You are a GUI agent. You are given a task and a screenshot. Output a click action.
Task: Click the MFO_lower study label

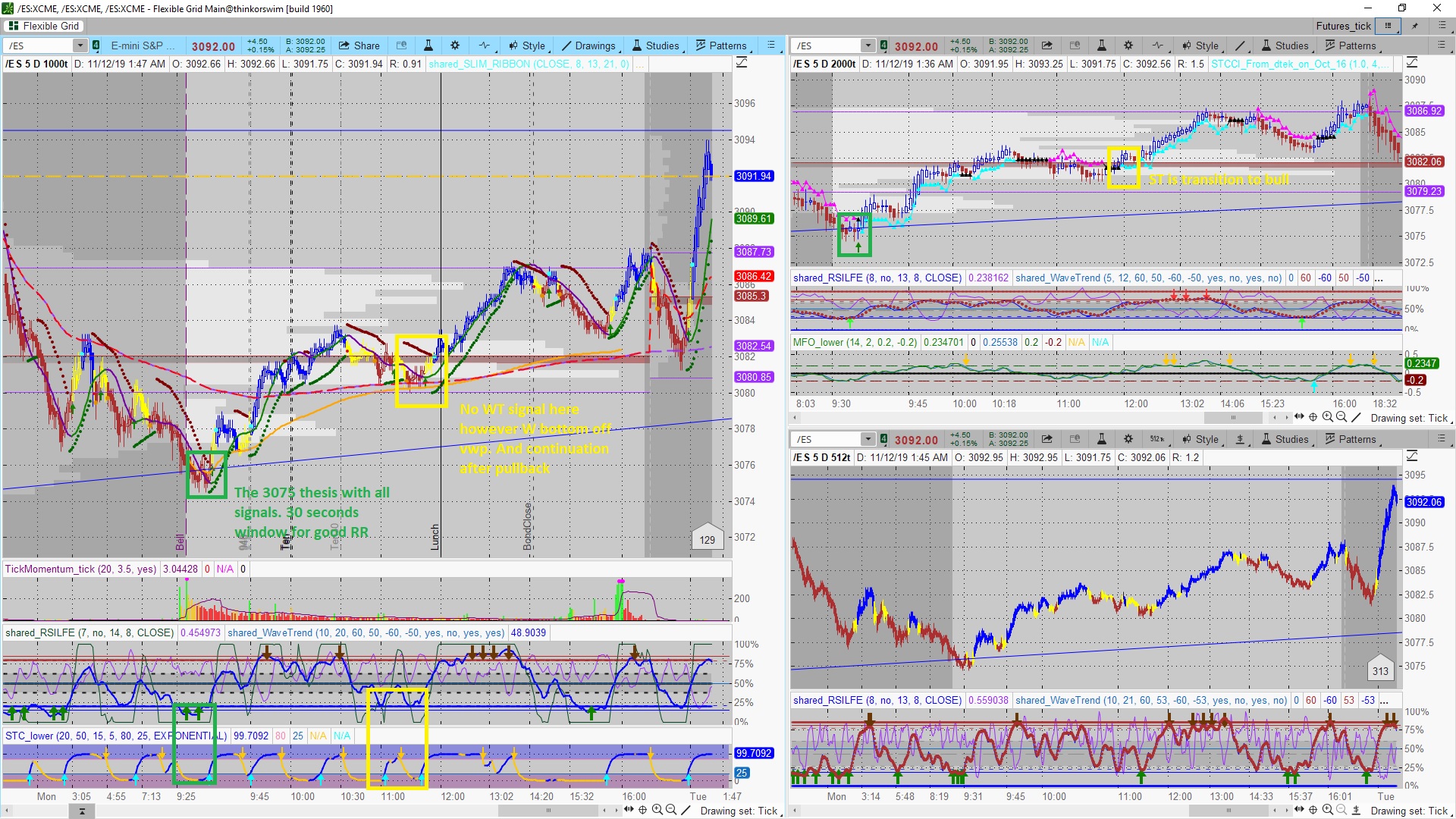(x=855, y=342)
